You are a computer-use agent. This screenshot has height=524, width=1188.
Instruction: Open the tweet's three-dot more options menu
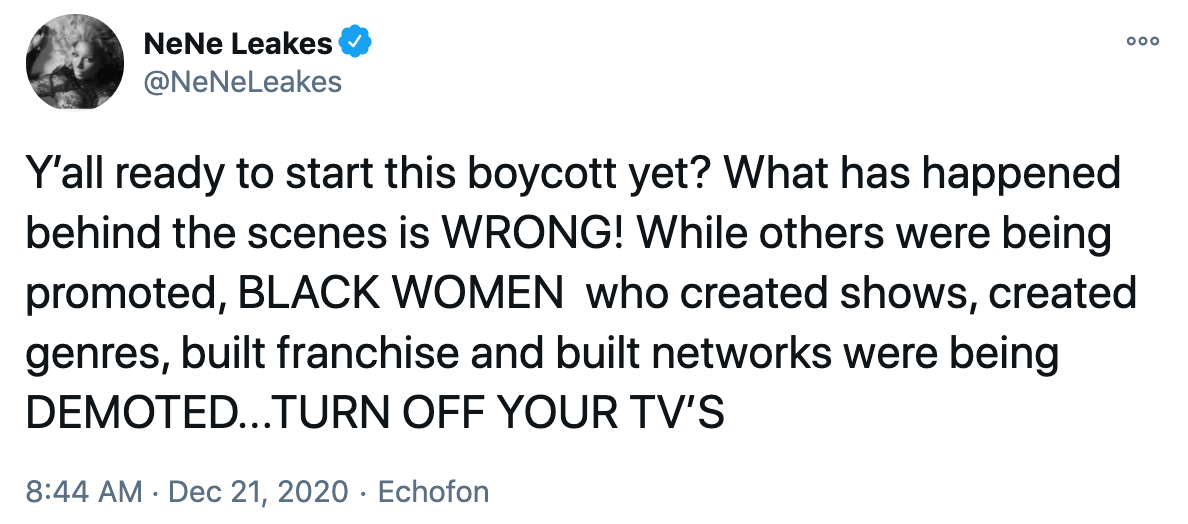(x=1142, y=41)
